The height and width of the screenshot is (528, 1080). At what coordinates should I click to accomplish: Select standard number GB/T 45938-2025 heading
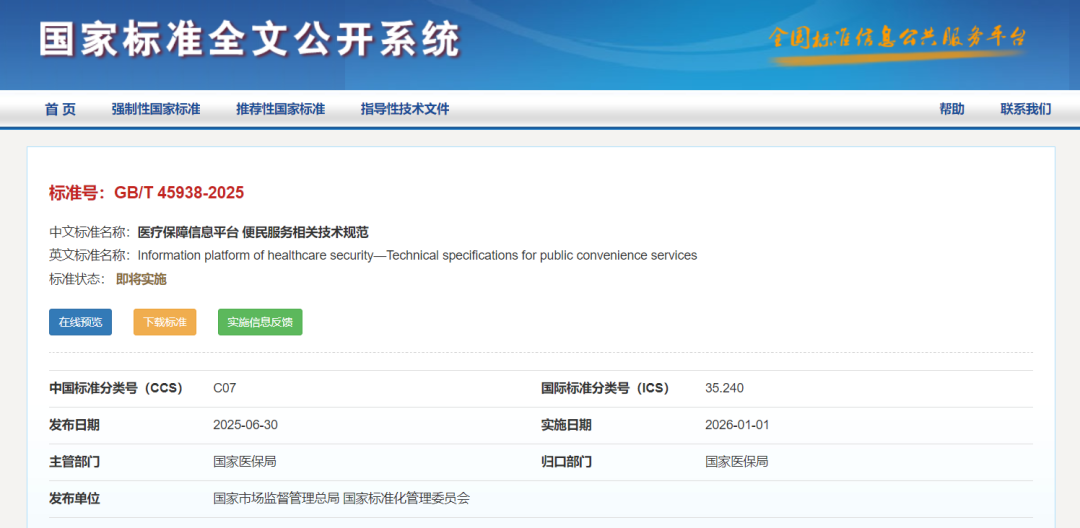point(147,193)
